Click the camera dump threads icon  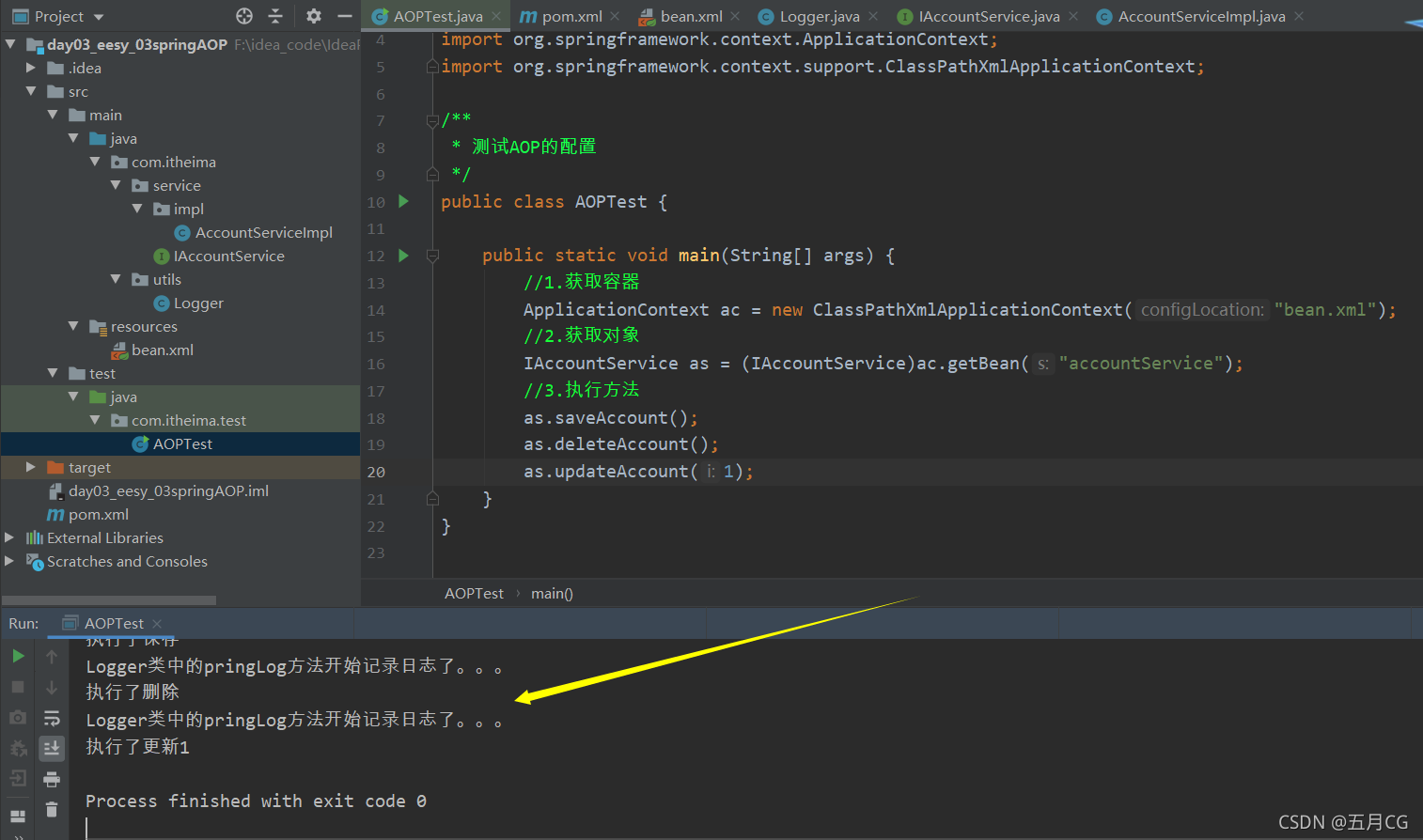coord(18,718)
